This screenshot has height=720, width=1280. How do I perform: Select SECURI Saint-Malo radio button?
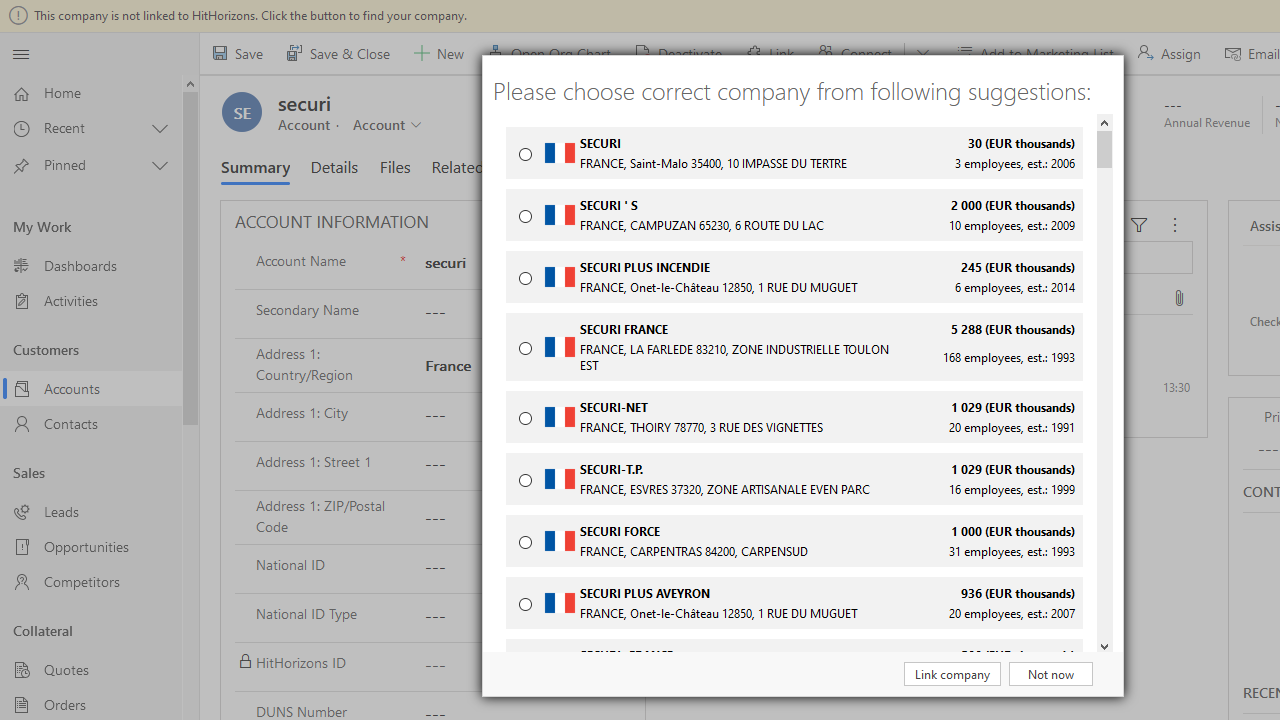point(525,154)
